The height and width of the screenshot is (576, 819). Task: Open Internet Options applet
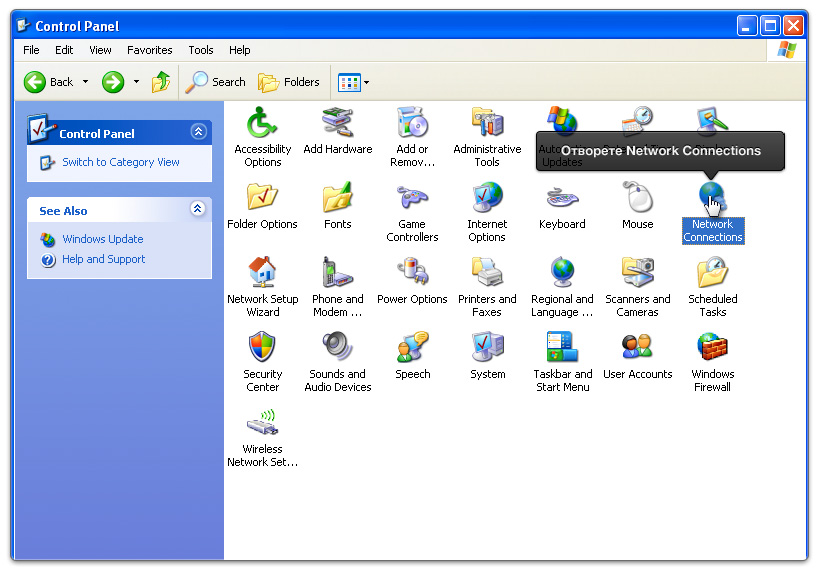click(487, 198)
